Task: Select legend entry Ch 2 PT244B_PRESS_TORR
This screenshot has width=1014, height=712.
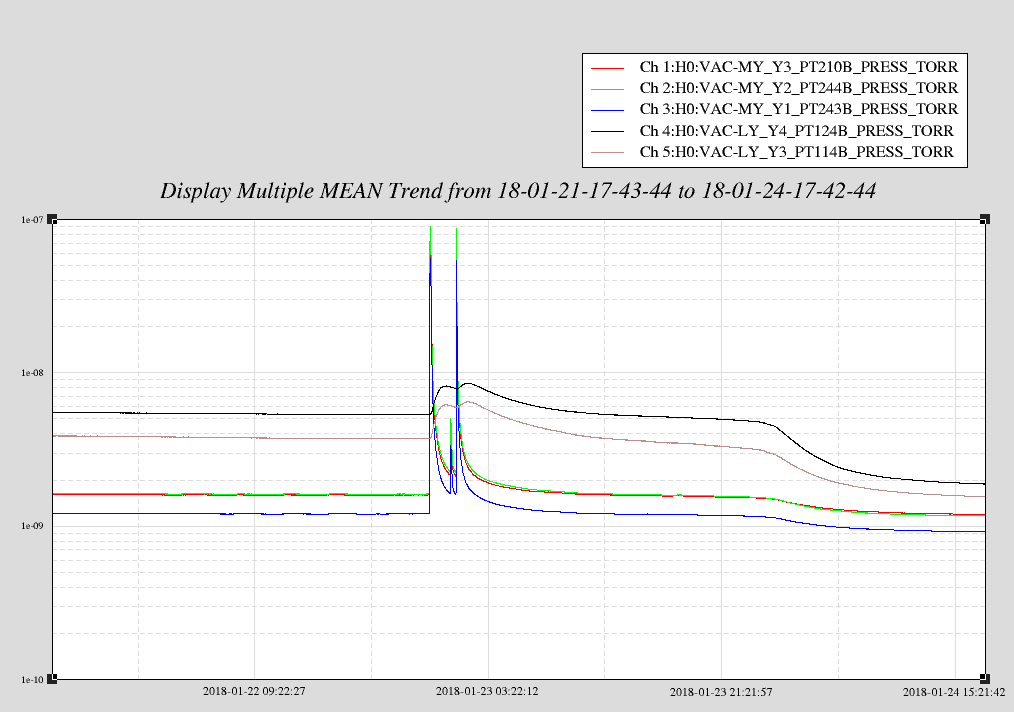Action: coord(798,88)
